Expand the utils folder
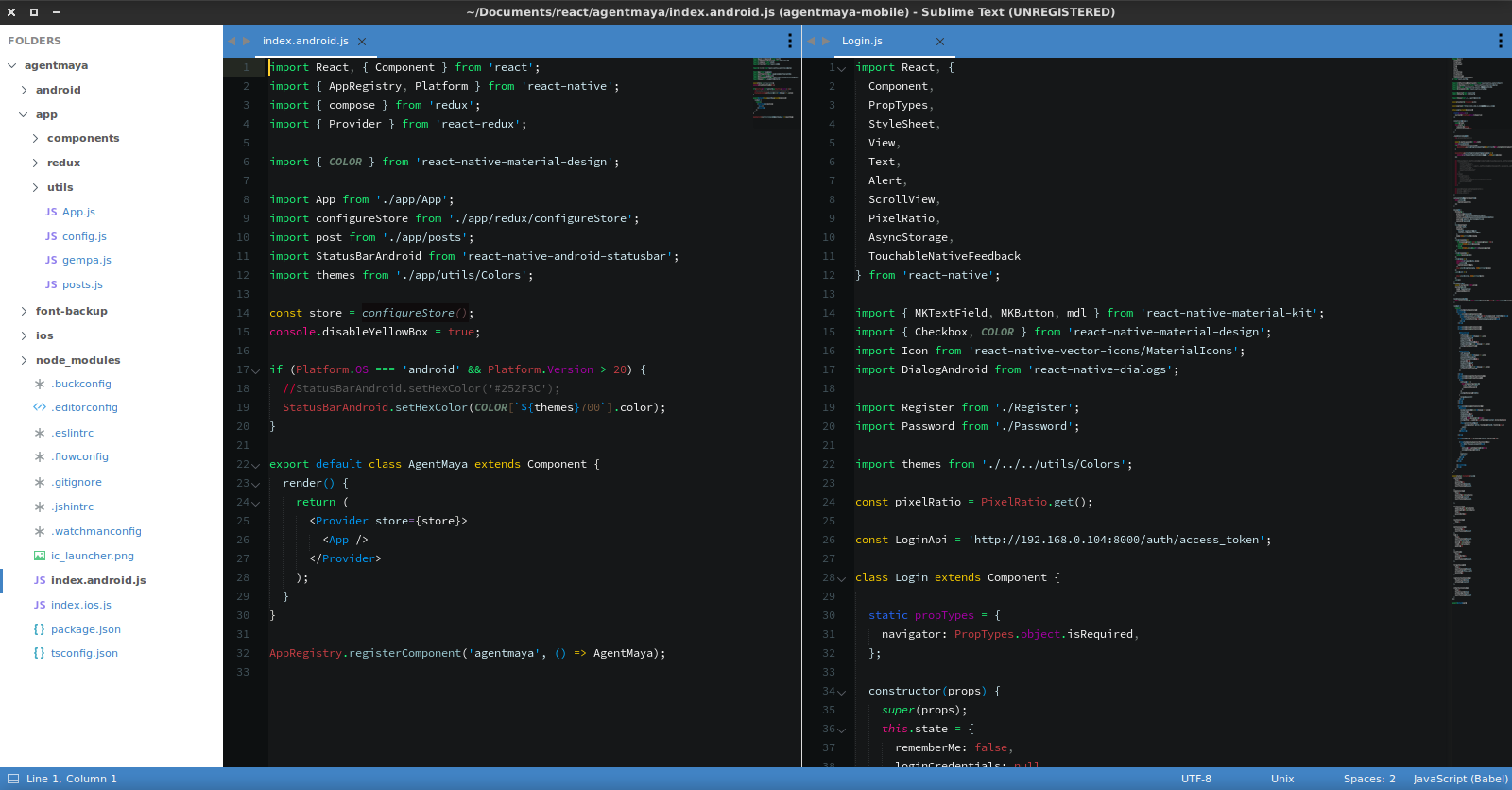 point(35,188)
